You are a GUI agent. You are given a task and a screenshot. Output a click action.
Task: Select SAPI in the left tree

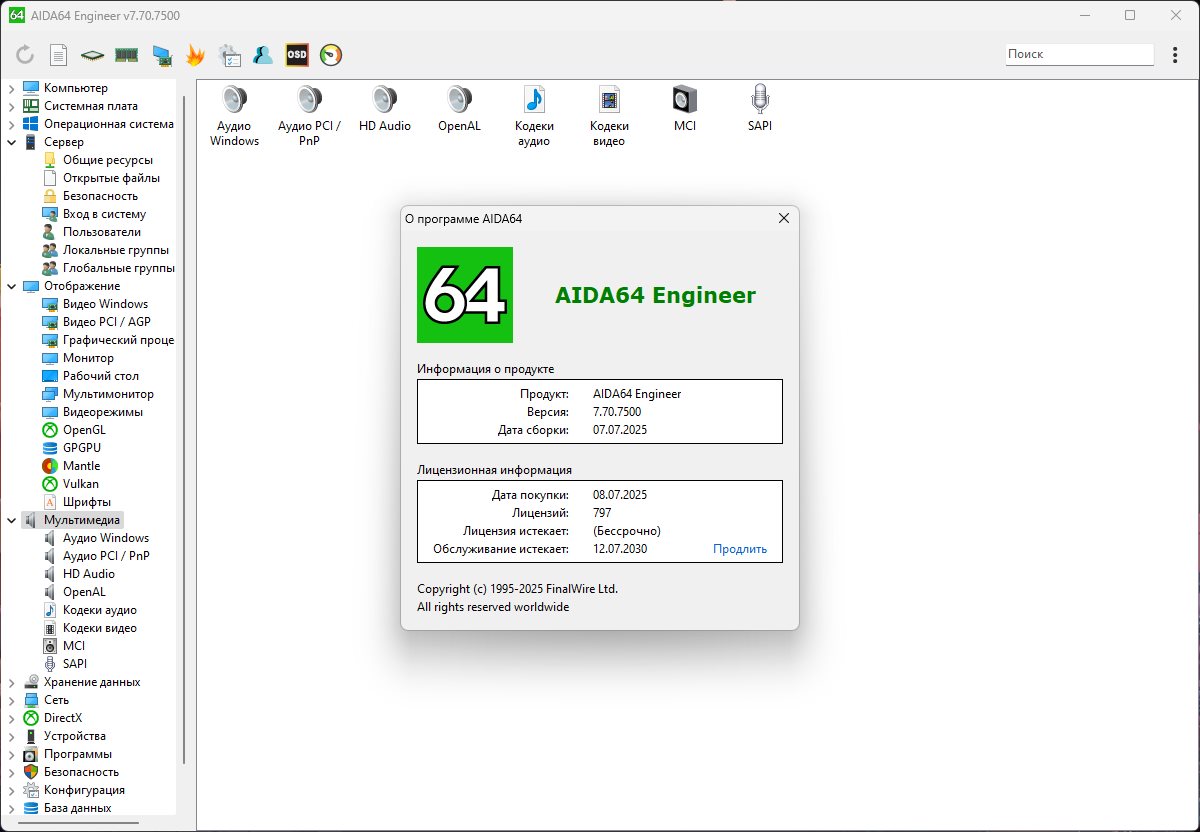(x=75, y=664)
